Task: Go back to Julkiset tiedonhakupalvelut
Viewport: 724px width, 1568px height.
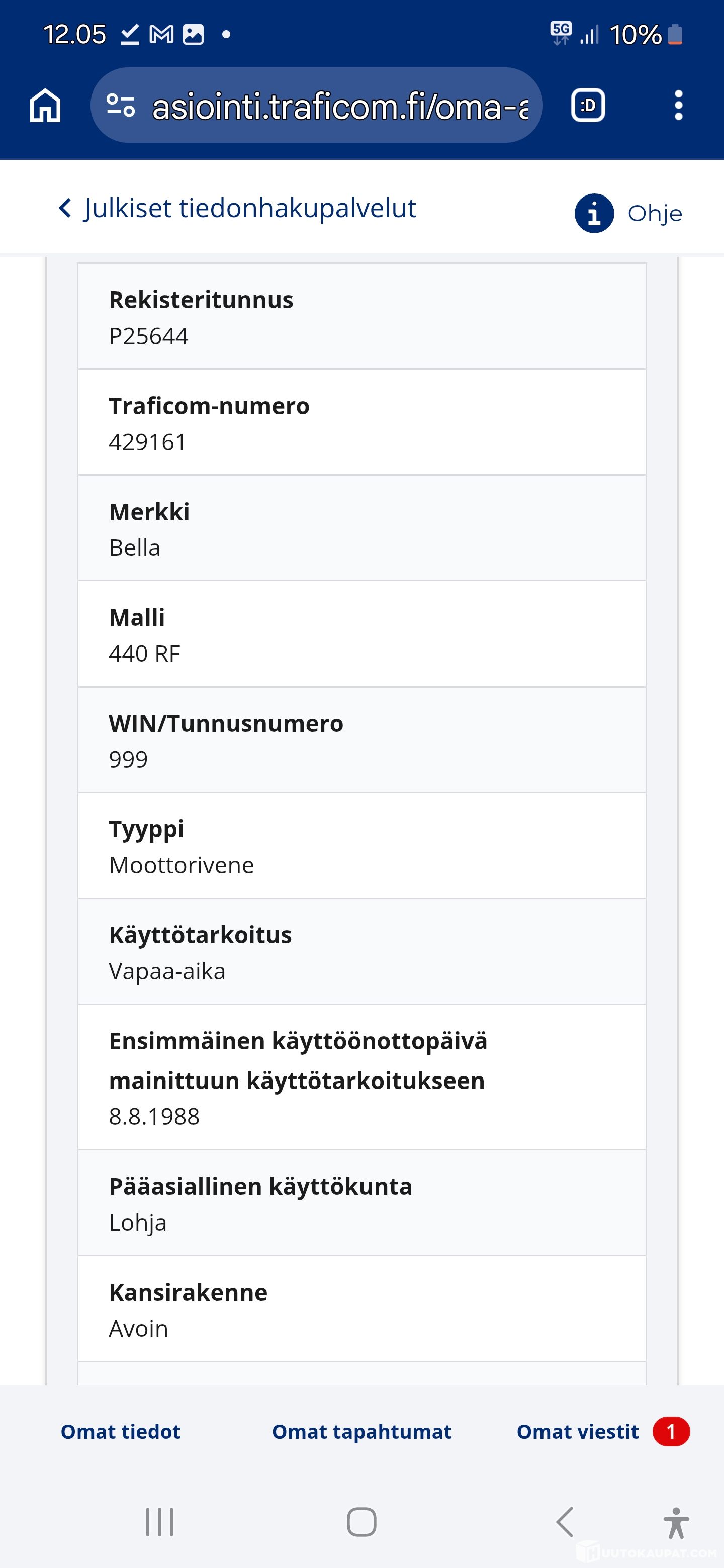Action: click(250, 208)
